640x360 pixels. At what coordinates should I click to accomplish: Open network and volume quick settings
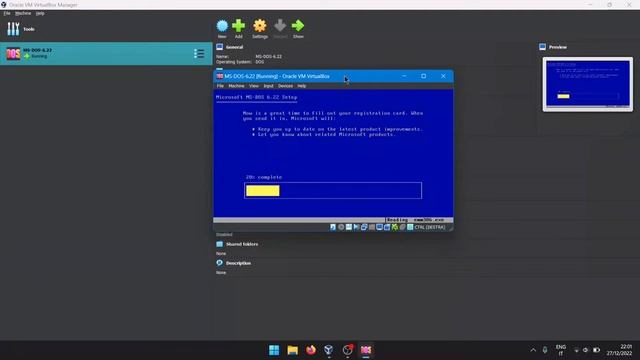pyautogui.click(x=586, y=350)
